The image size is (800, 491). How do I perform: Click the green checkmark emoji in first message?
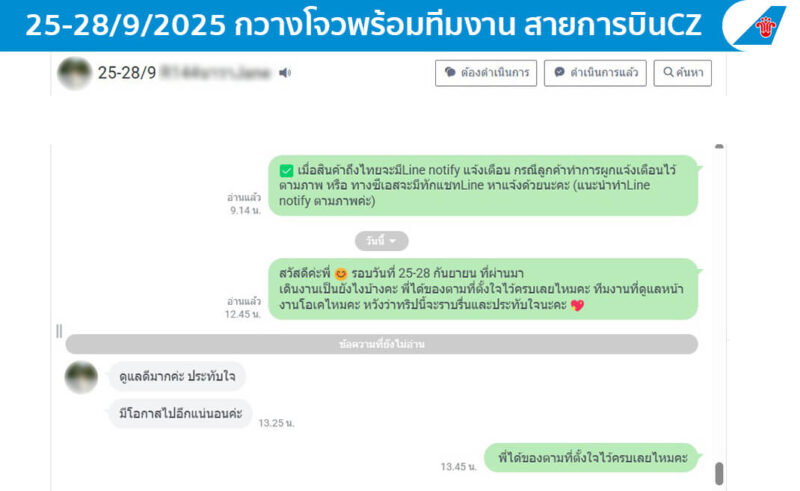click(x=286, y=170)
